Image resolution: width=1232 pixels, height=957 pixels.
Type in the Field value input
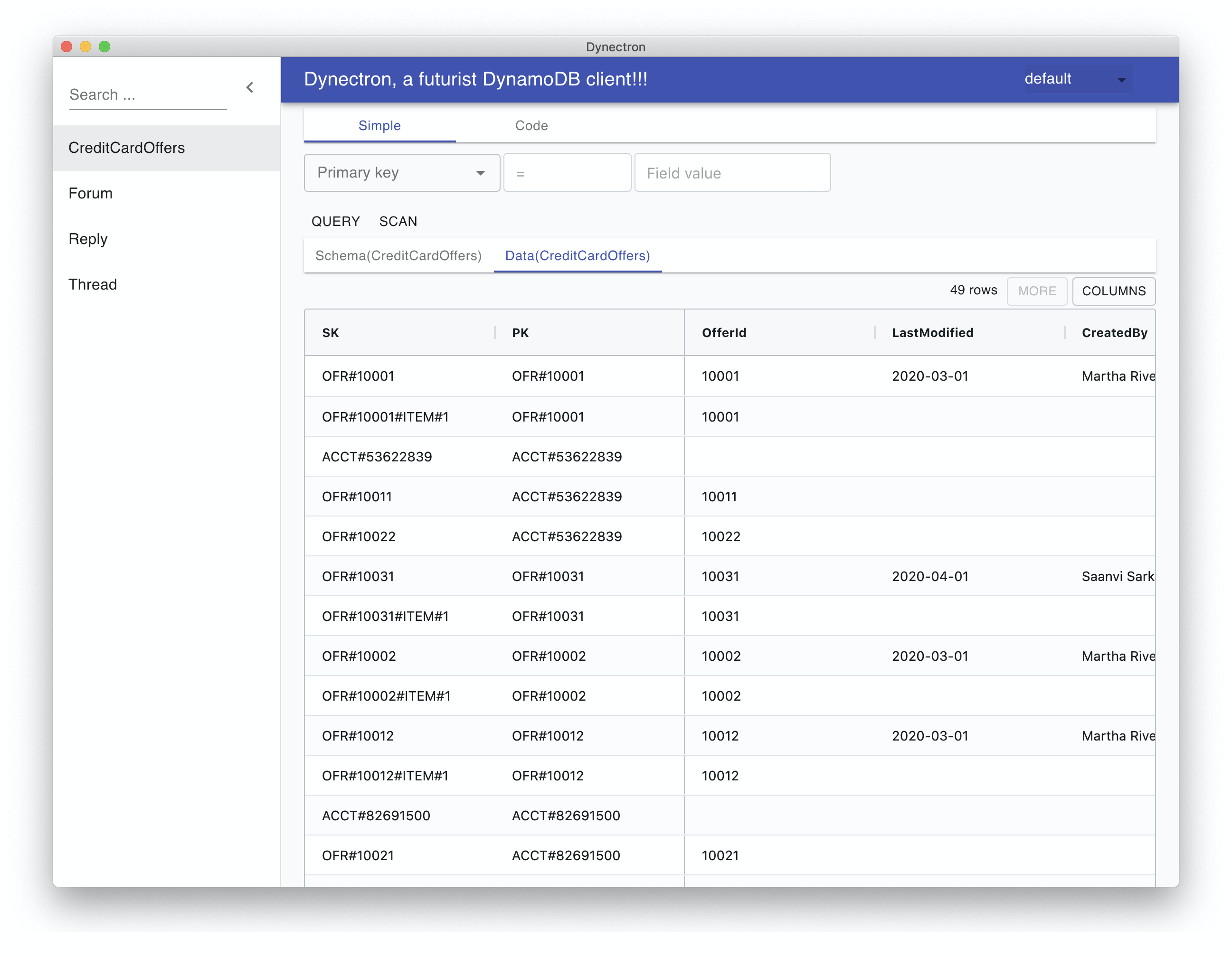point(731,173)
